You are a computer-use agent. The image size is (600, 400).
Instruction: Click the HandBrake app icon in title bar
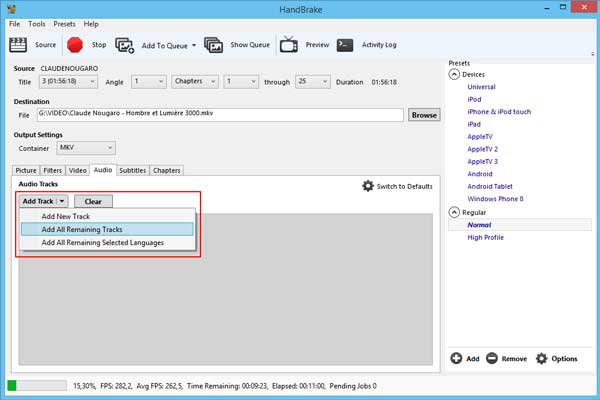click(x=11, y=8)
